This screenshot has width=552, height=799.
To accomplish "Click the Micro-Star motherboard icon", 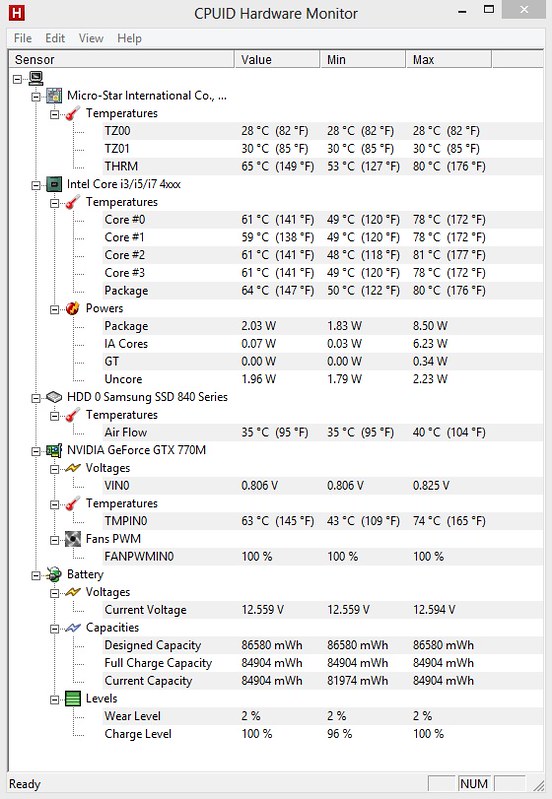I will click(x=54, y=95).
